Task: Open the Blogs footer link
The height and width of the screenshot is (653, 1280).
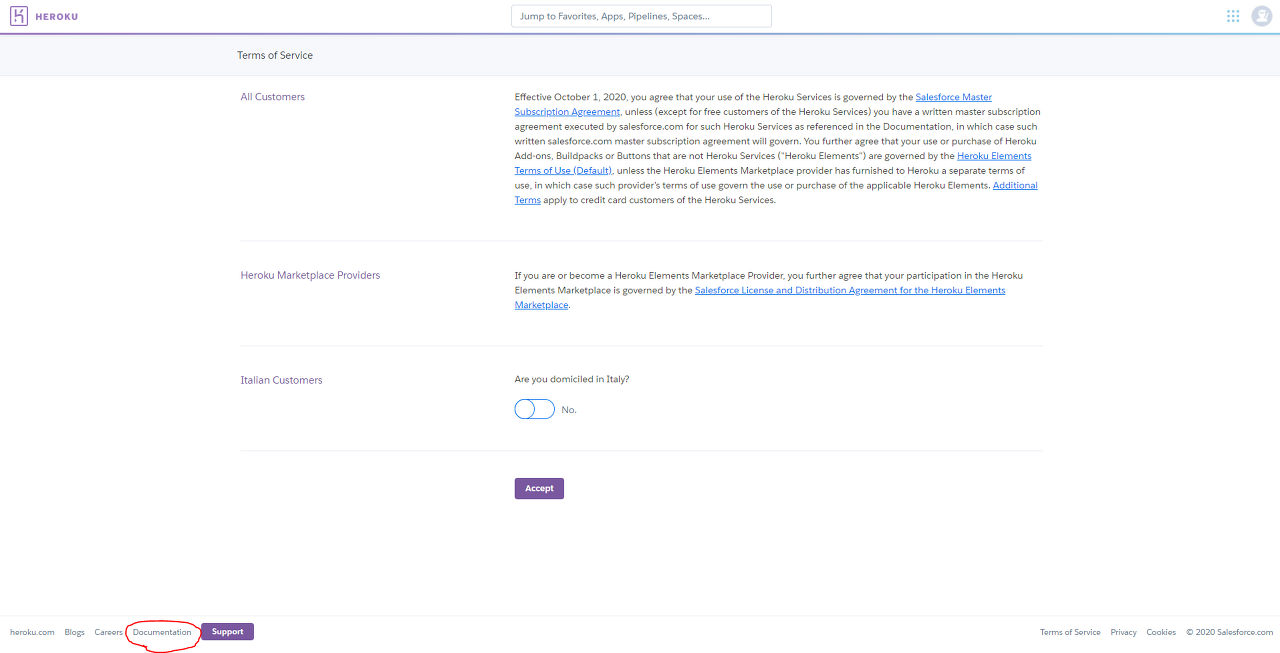Action: (x=74, y=632)
